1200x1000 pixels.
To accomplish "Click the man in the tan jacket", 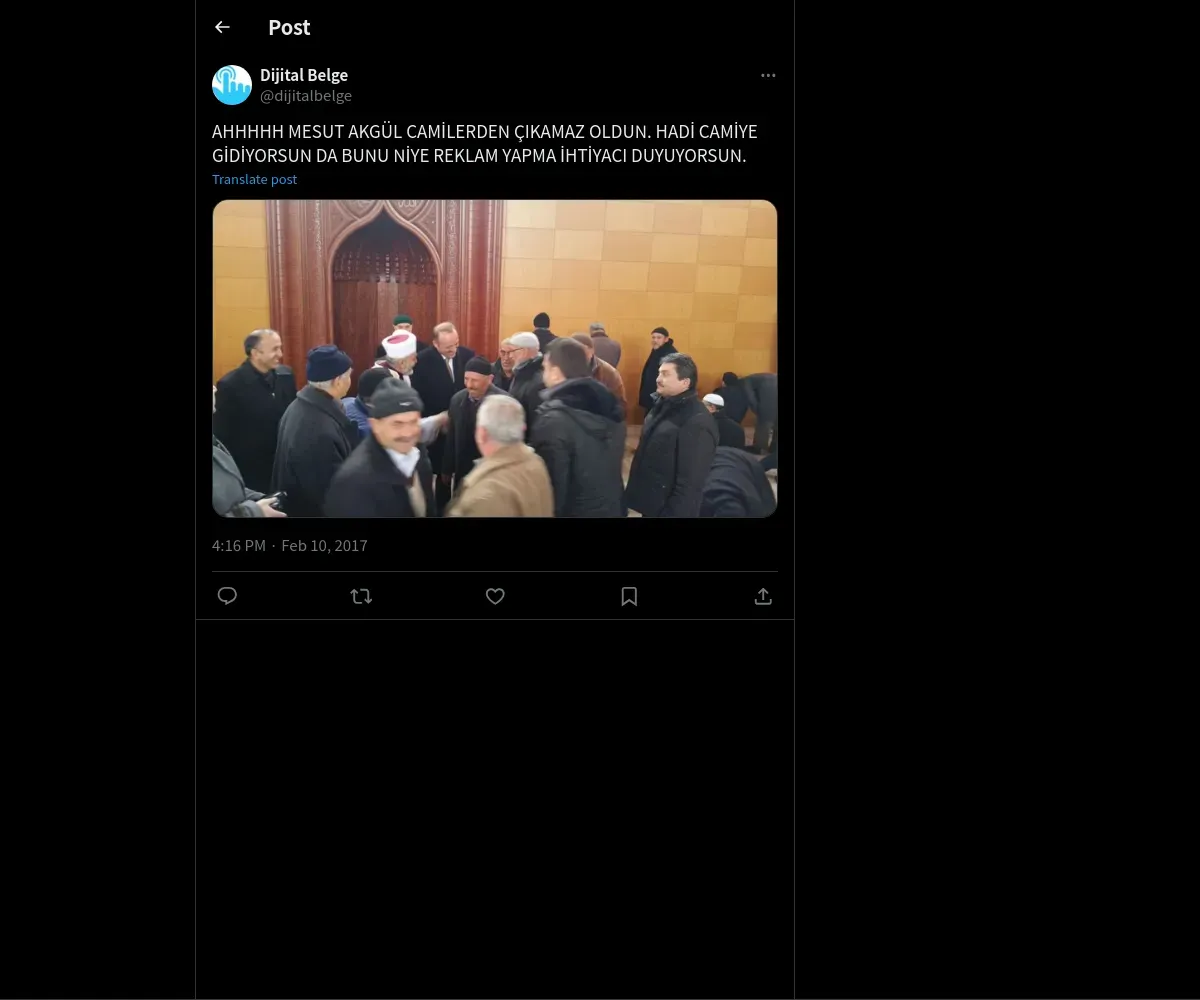I will [x=500, y=460].
